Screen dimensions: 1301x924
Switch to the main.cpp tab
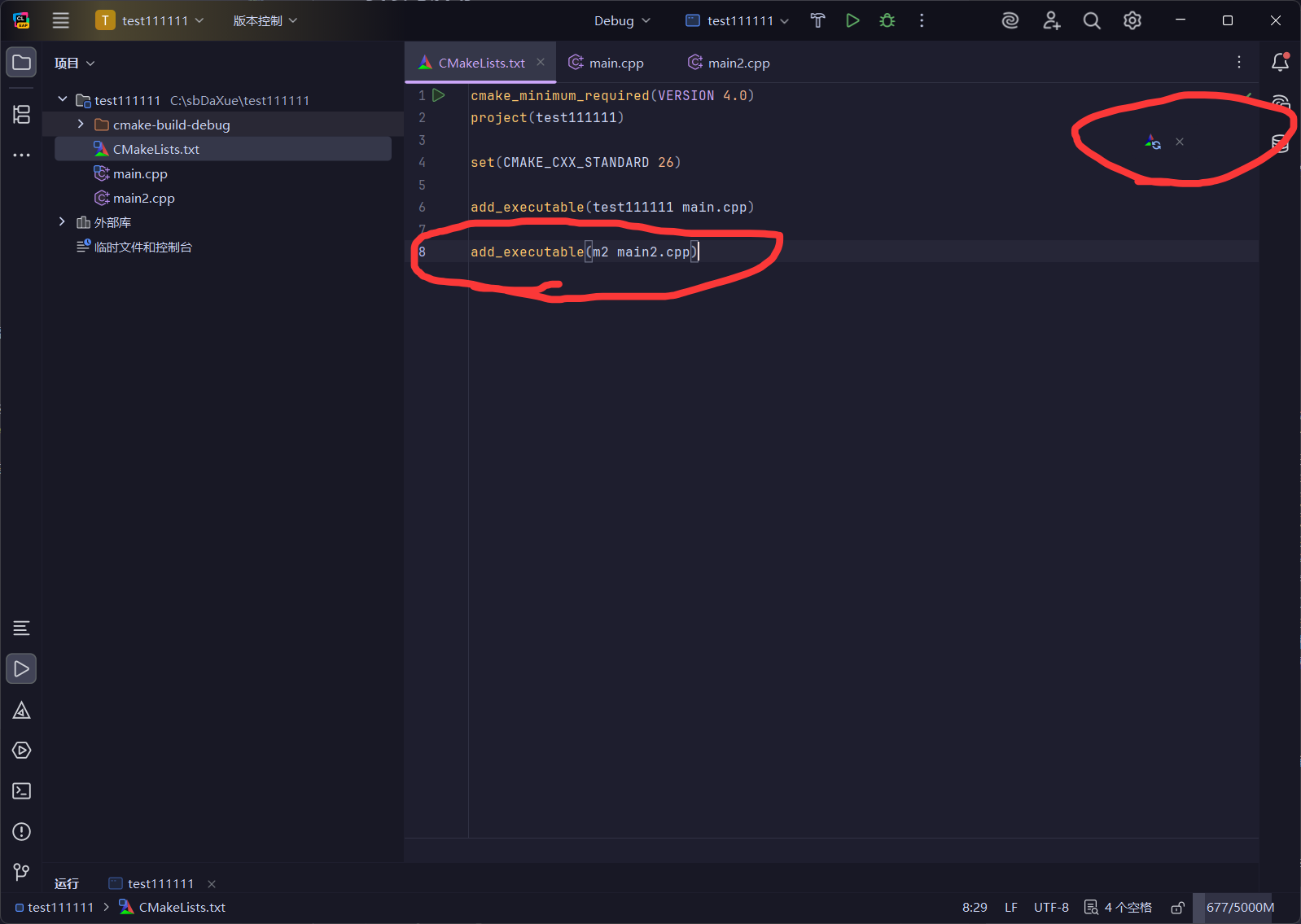pyautogui.click(x=615, y=63)
